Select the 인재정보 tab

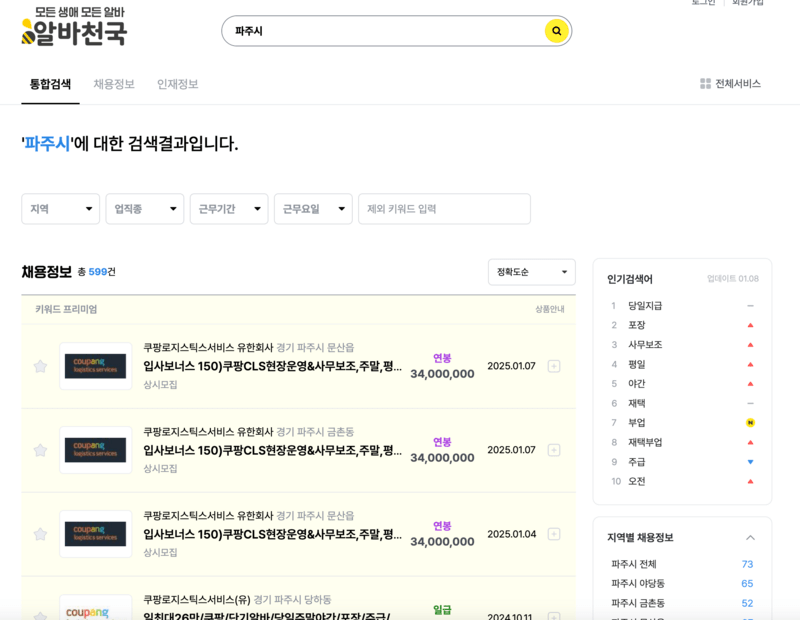[x=178, y=84]
